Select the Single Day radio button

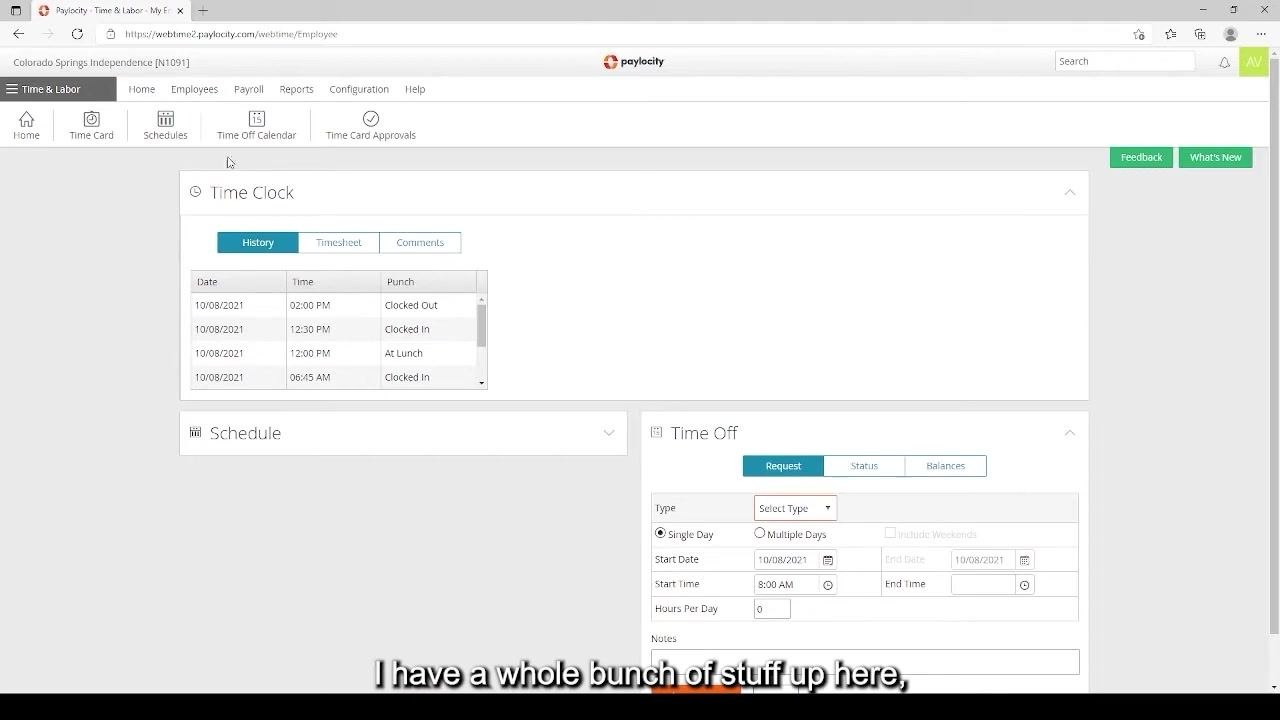[x=660, y=533]
